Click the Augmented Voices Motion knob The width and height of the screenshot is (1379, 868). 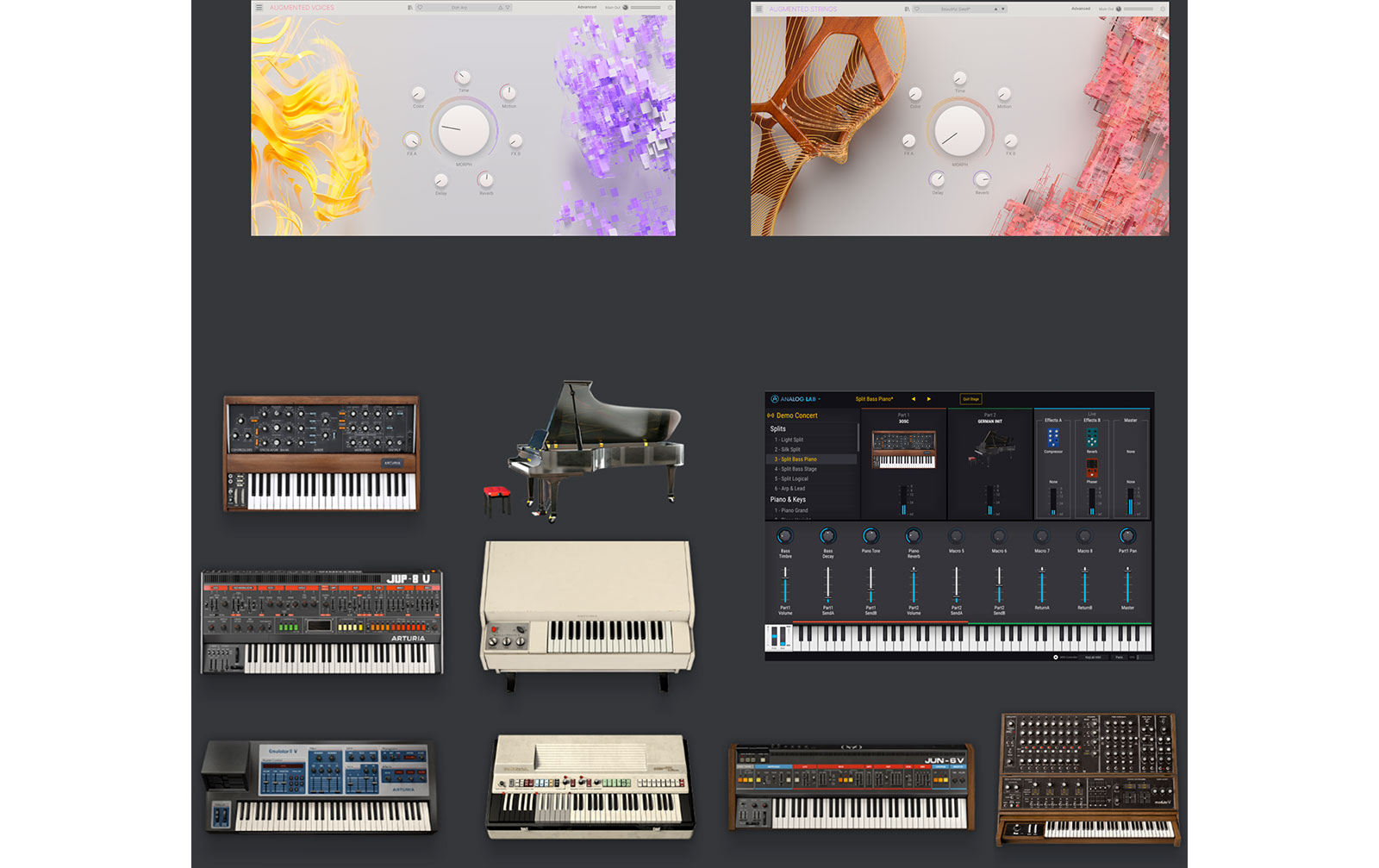[509, 92]
